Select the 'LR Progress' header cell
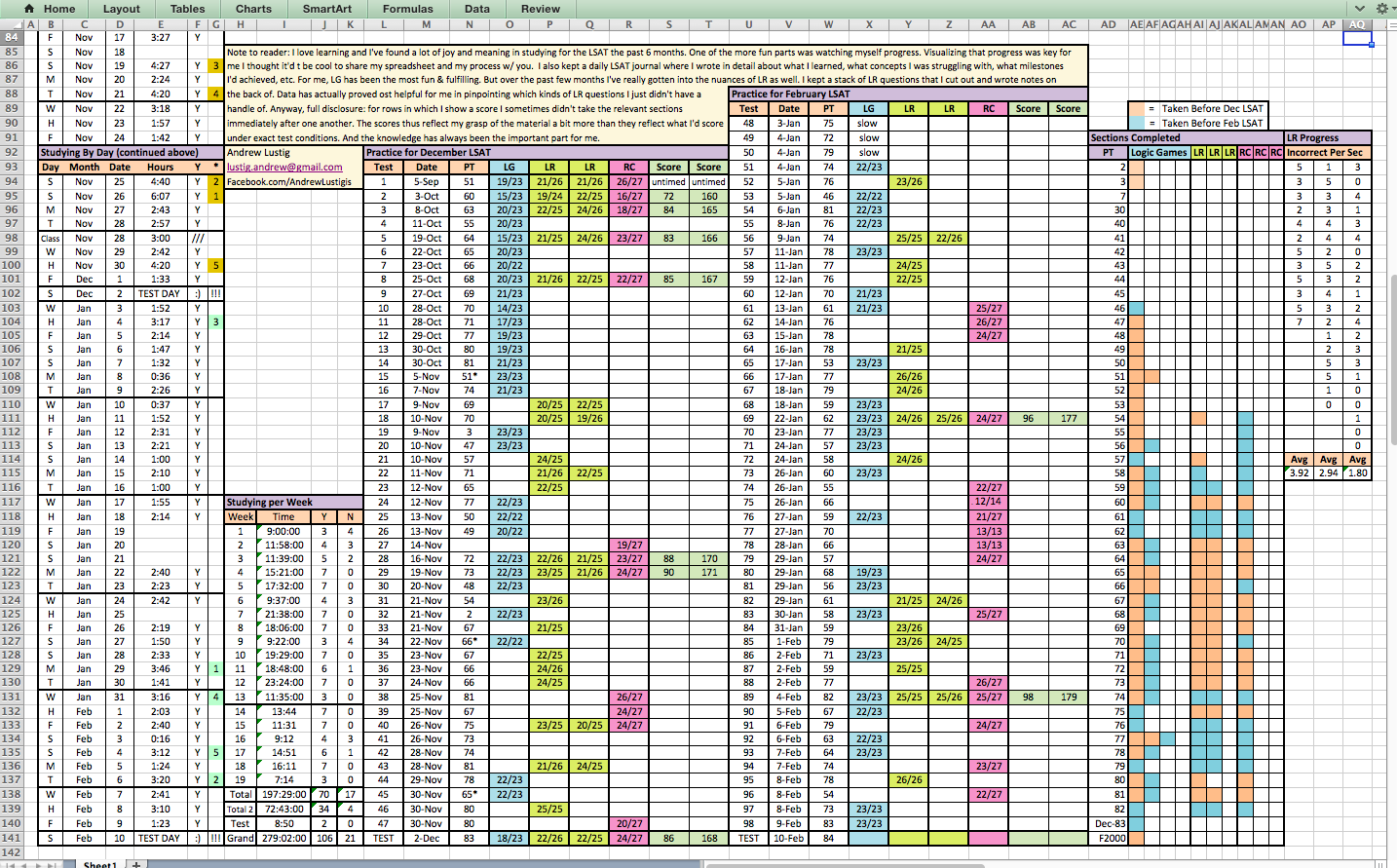This screenshot has height=868, width=1397. click(1328, 137)
